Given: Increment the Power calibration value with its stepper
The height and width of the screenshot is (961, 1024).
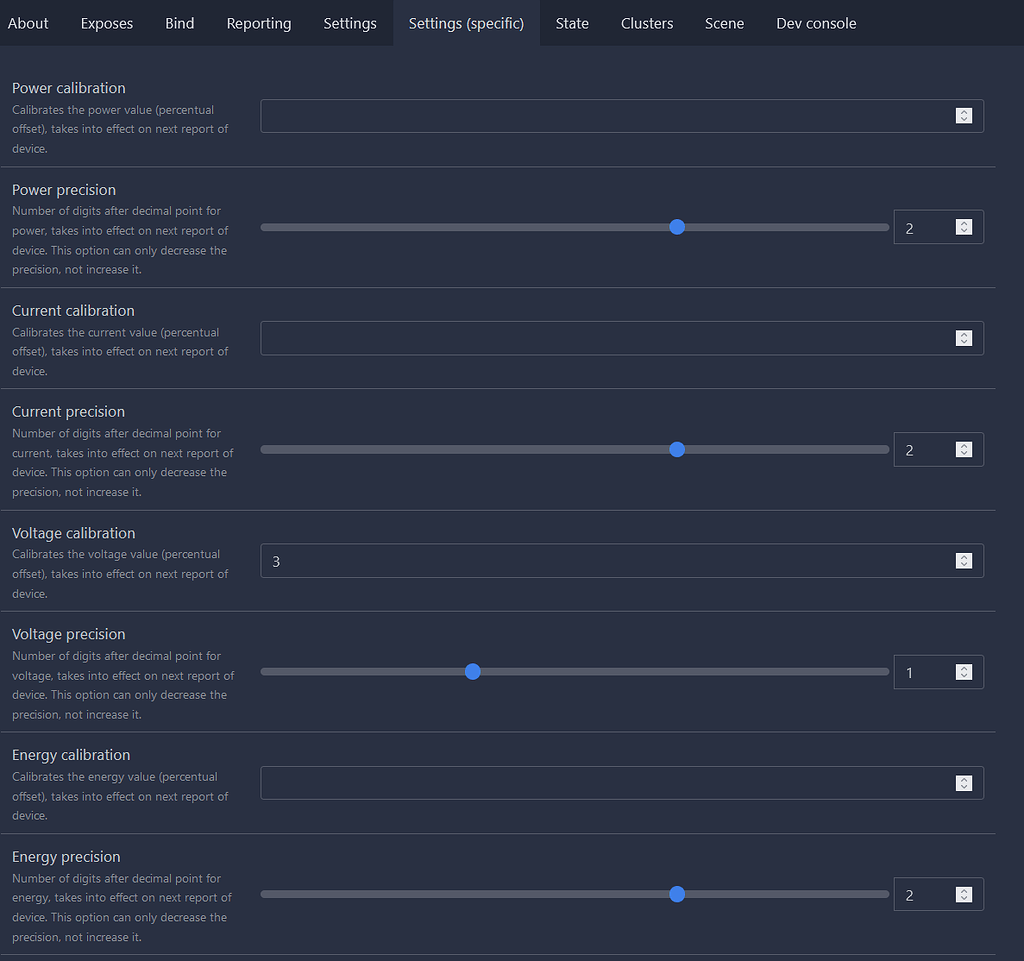Looking at the screenshot, I should pyautogui.click(x=964, y=112).
